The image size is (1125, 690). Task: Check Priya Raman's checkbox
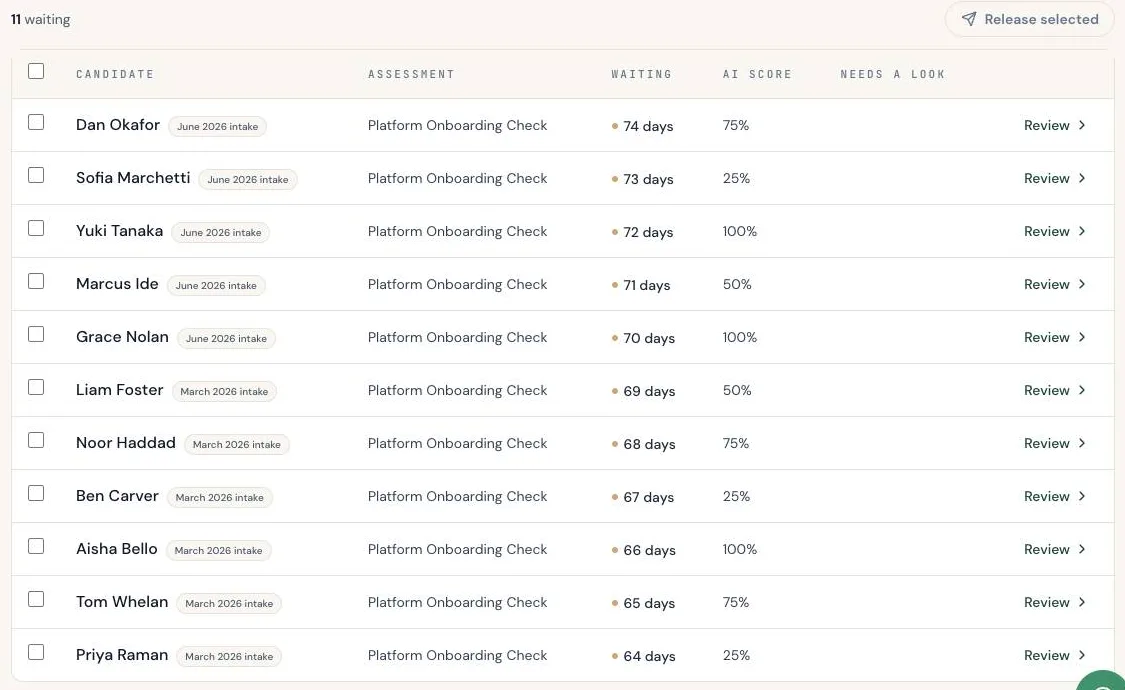click(x=36, y=652)
